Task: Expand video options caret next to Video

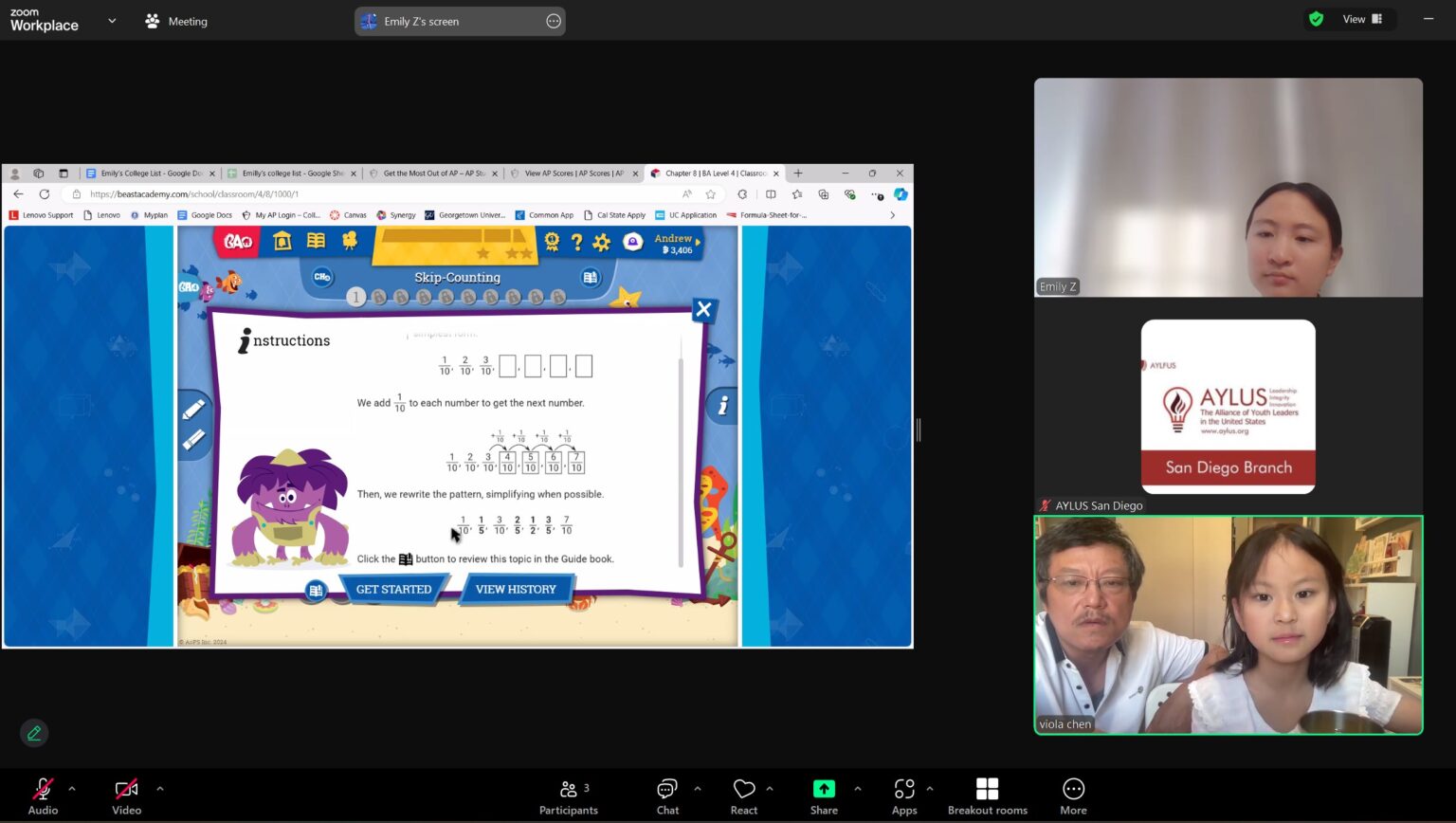Action: 160,788
